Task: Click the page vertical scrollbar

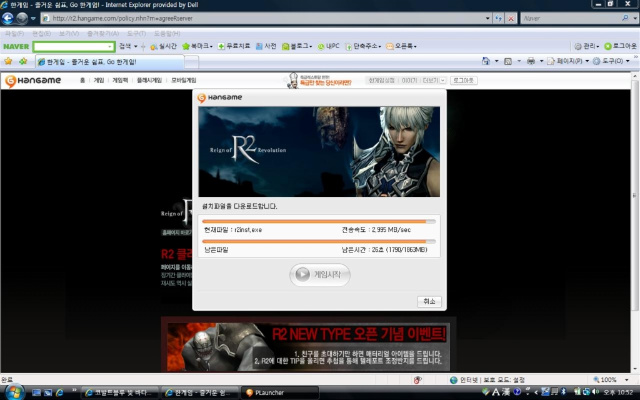Action: click(x=636, y=196)
